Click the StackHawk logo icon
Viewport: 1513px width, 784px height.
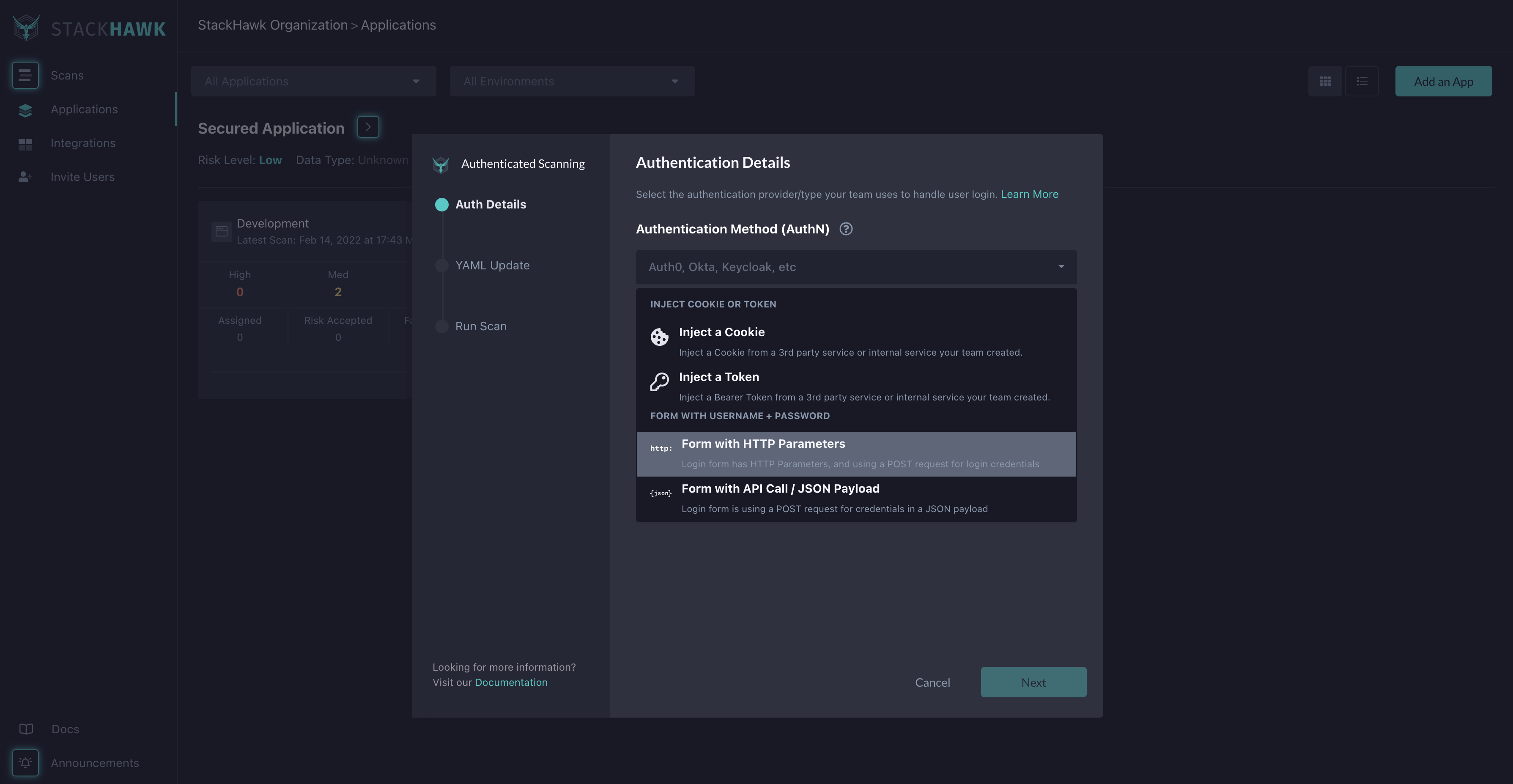coord(26,27)
